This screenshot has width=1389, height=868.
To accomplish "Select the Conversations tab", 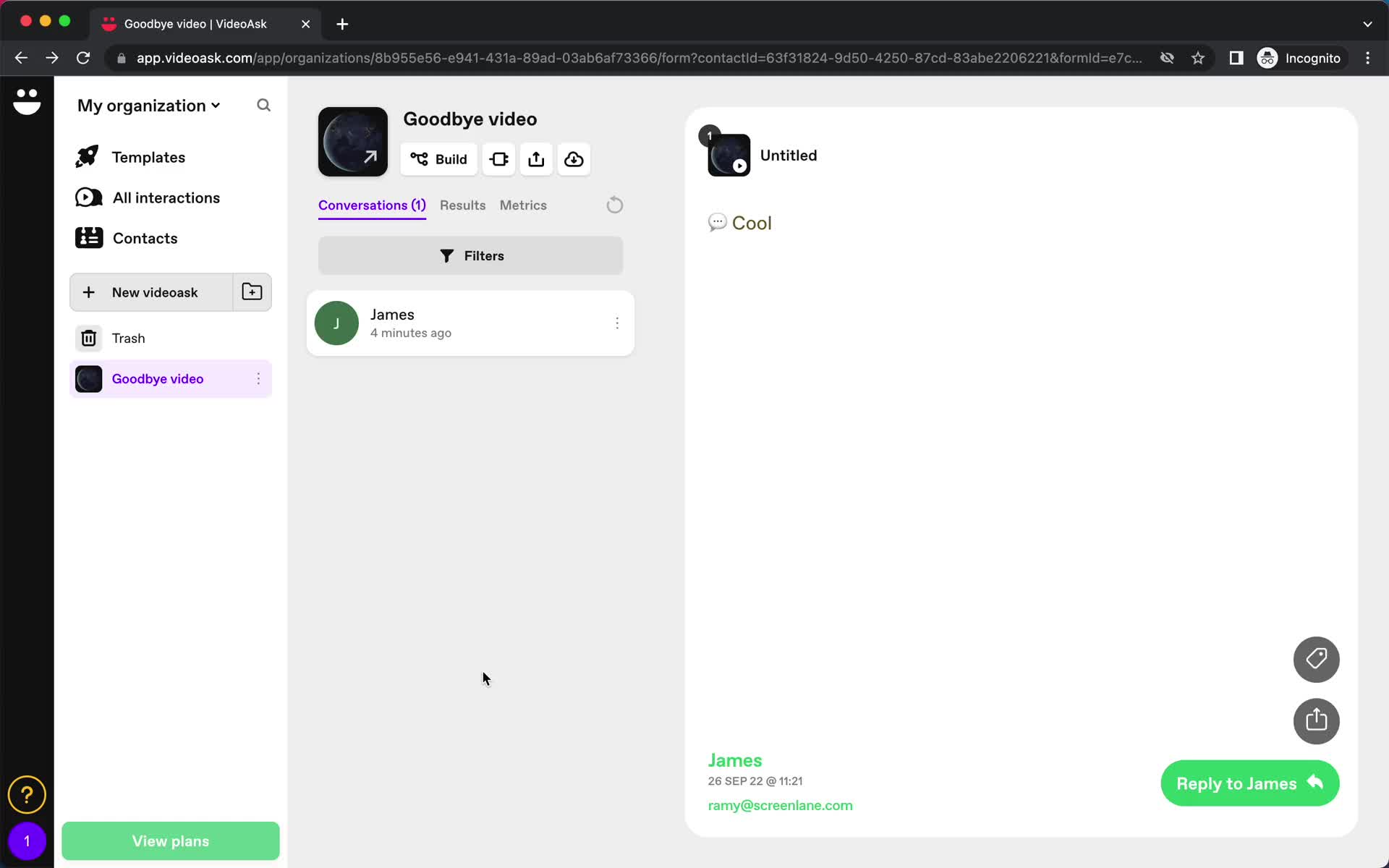I will tap(372, 205).
